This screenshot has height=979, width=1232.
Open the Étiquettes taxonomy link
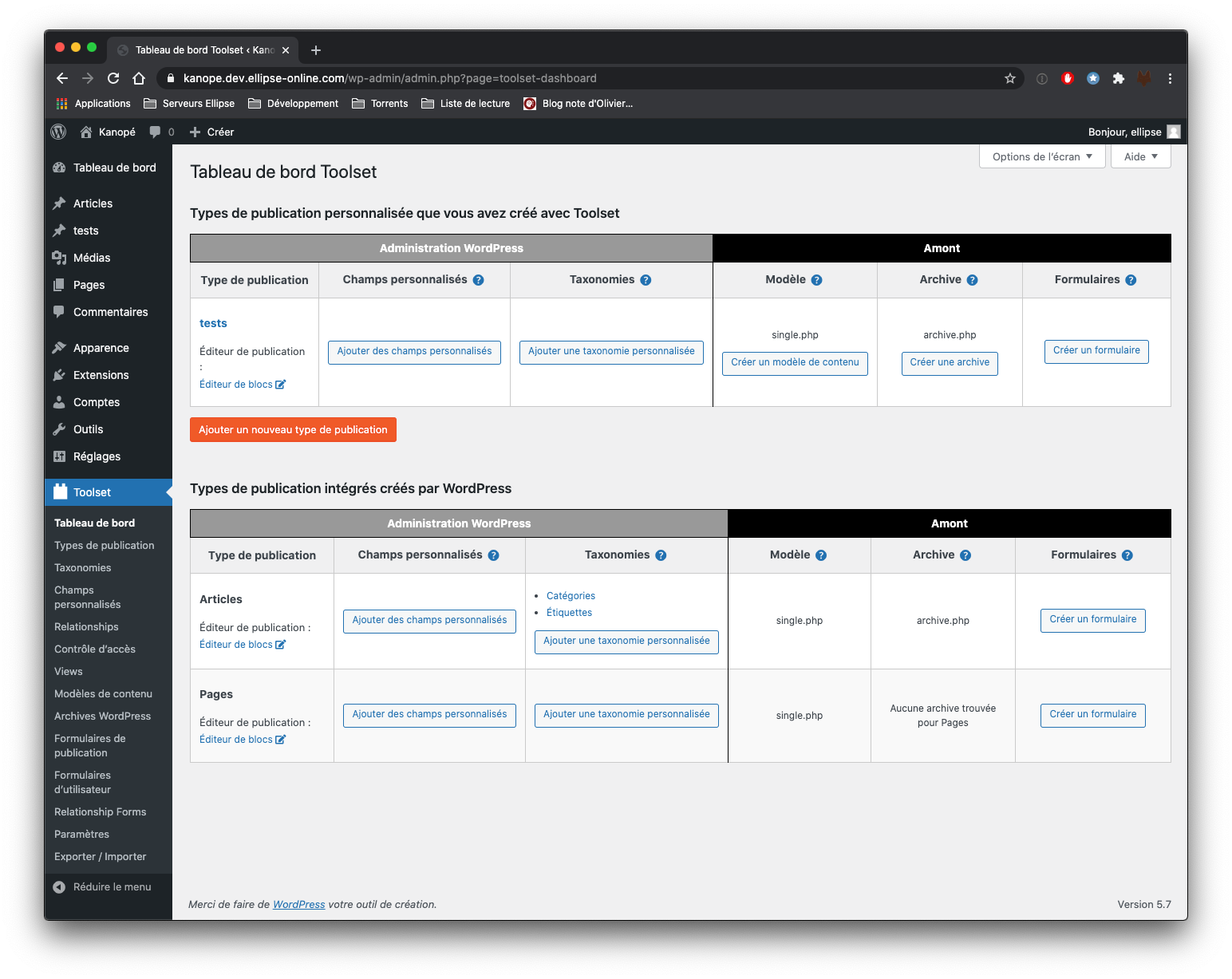coord(569,613)
